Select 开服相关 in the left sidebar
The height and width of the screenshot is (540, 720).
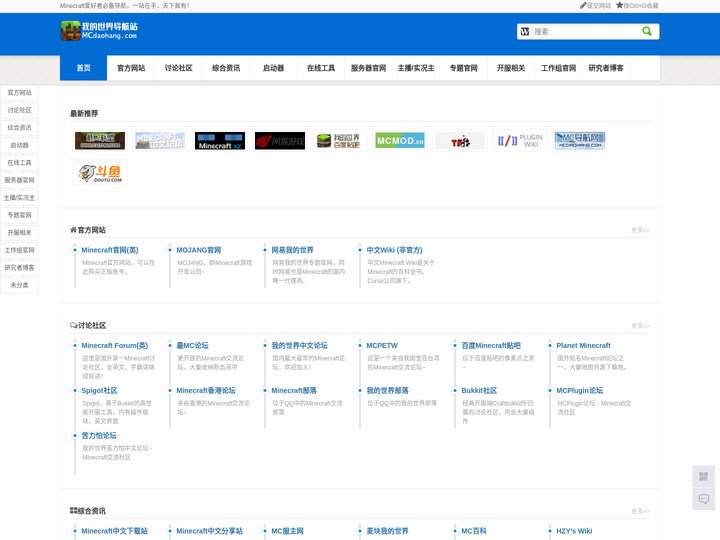[x=19, y=233]
